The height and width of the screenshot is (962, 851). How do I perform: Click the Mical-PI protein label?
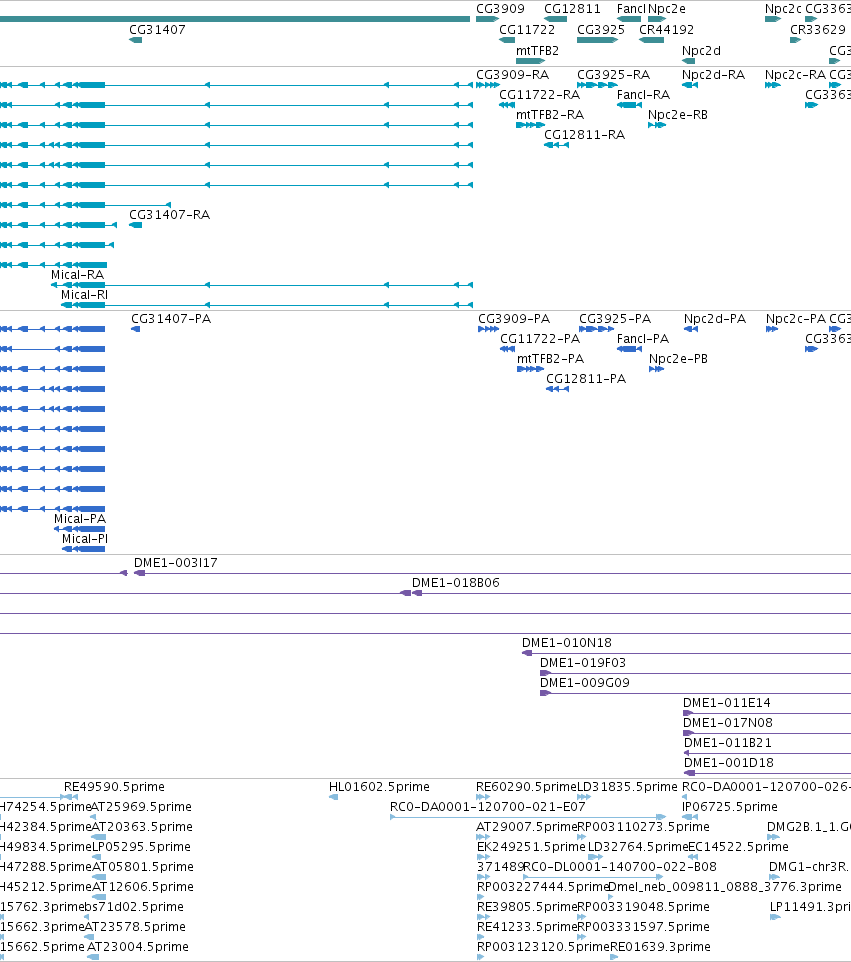(85, 539)
